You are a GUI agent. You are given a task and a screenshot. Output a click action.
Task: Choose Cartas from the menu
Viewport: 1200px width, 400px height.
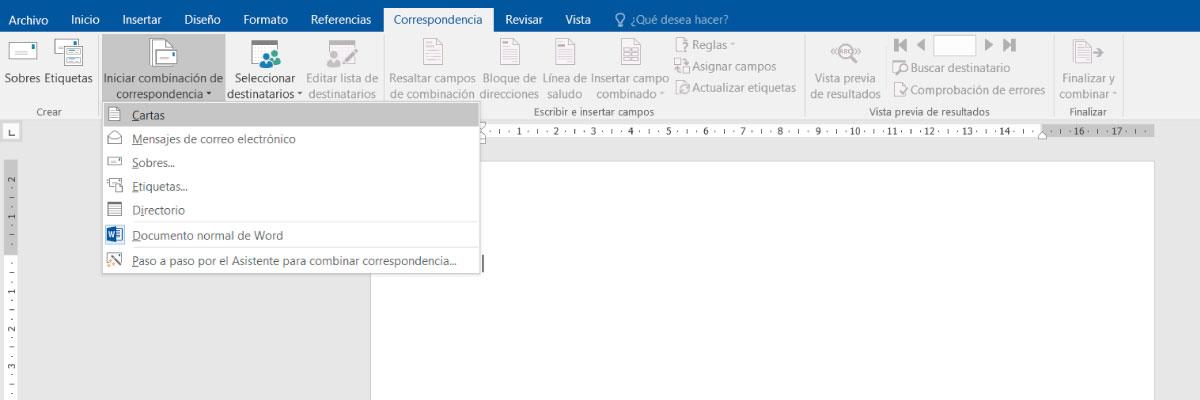click(291, 115)
